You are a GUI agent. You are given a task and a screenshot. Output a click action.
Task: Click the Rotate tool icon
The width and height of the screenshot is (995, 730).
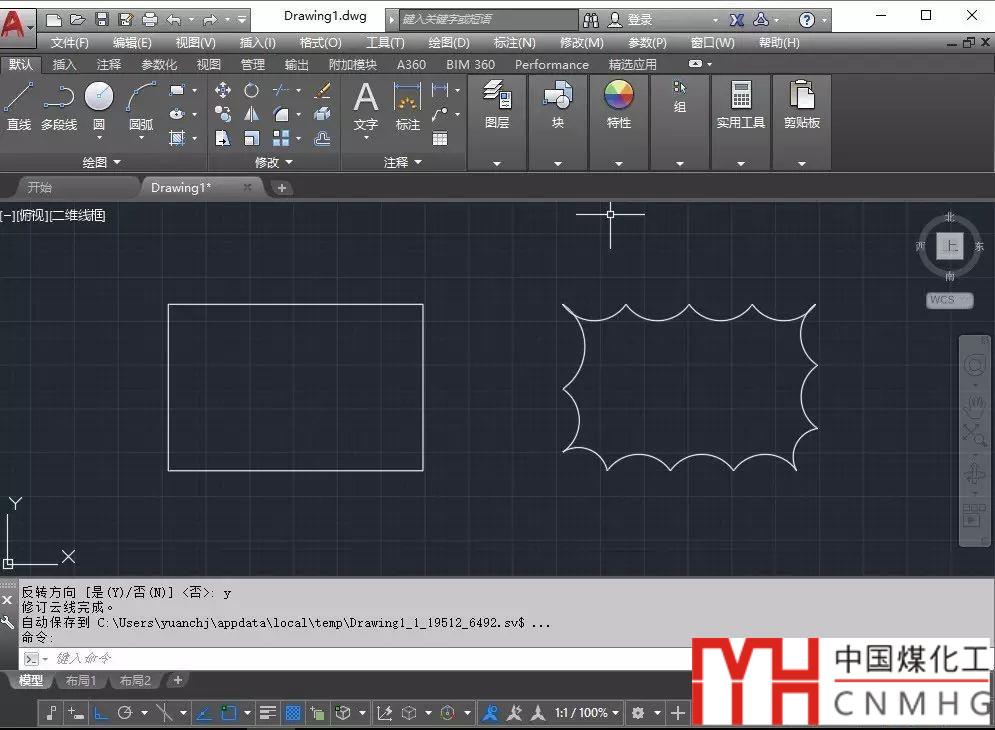click(x=252, y=90)
